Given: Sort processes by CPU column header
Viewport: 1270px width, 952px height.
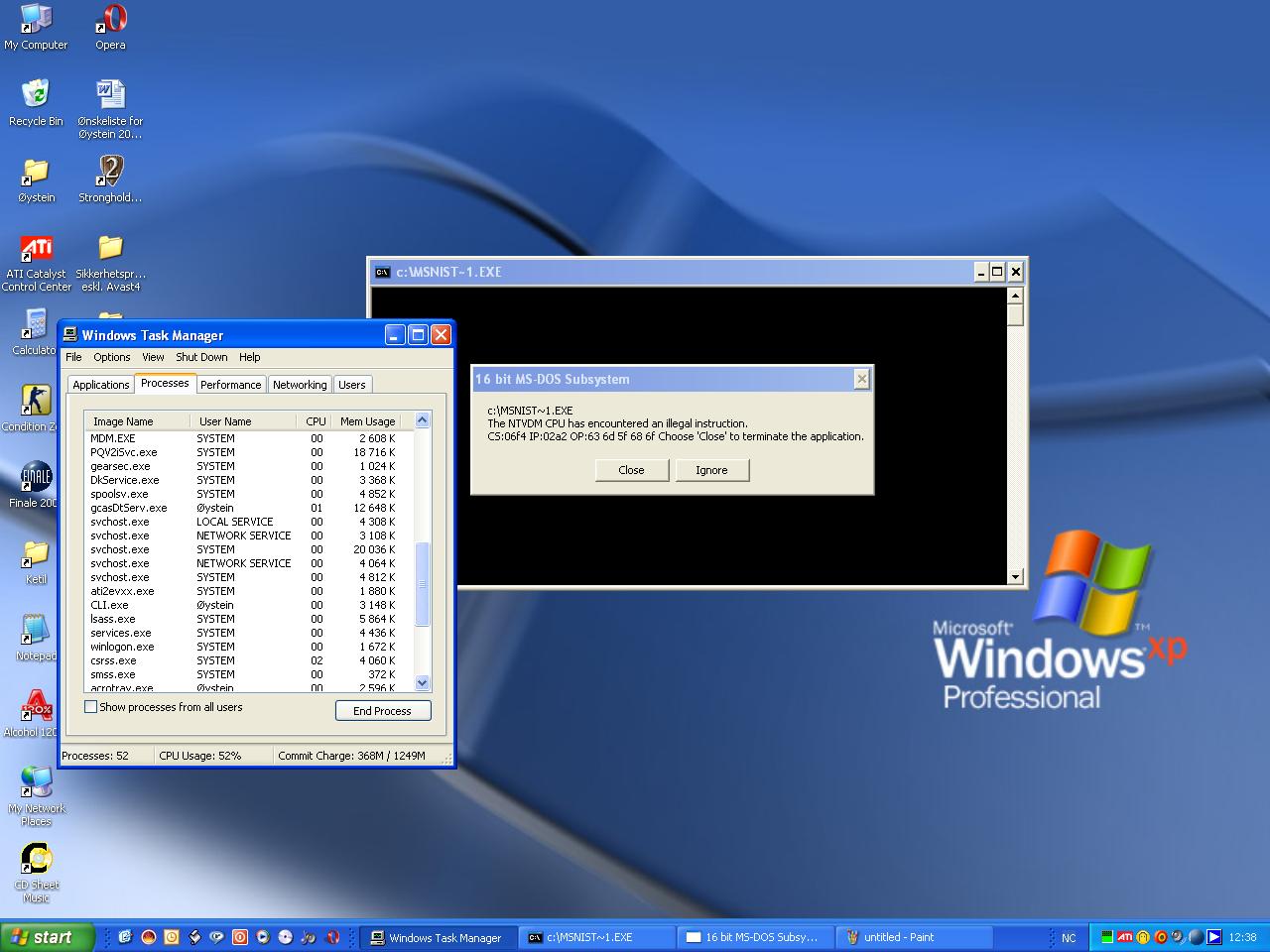Looking at the screenshot, I should 316,421.
